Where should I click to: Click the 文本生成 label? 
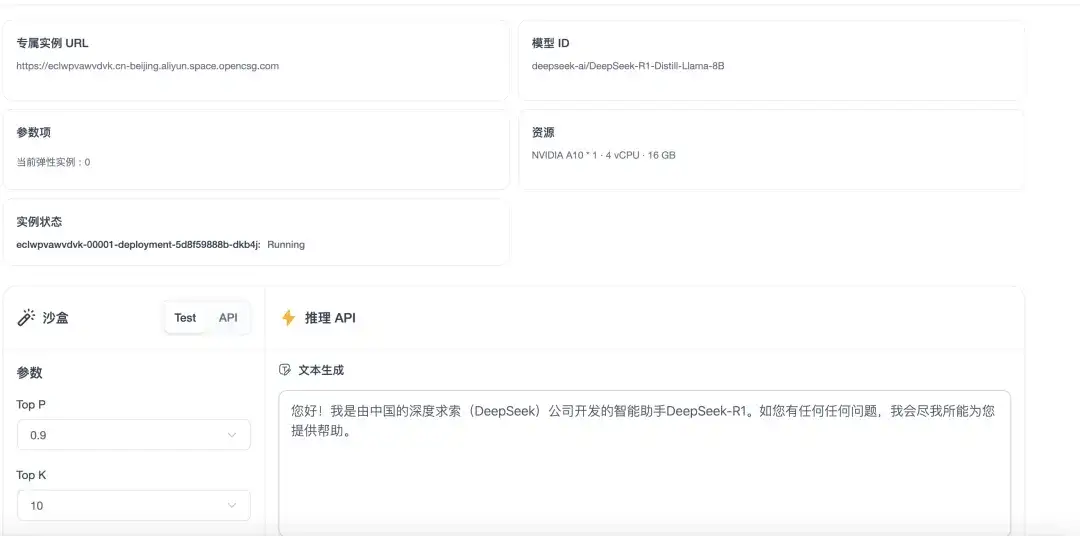click(321, 370)
